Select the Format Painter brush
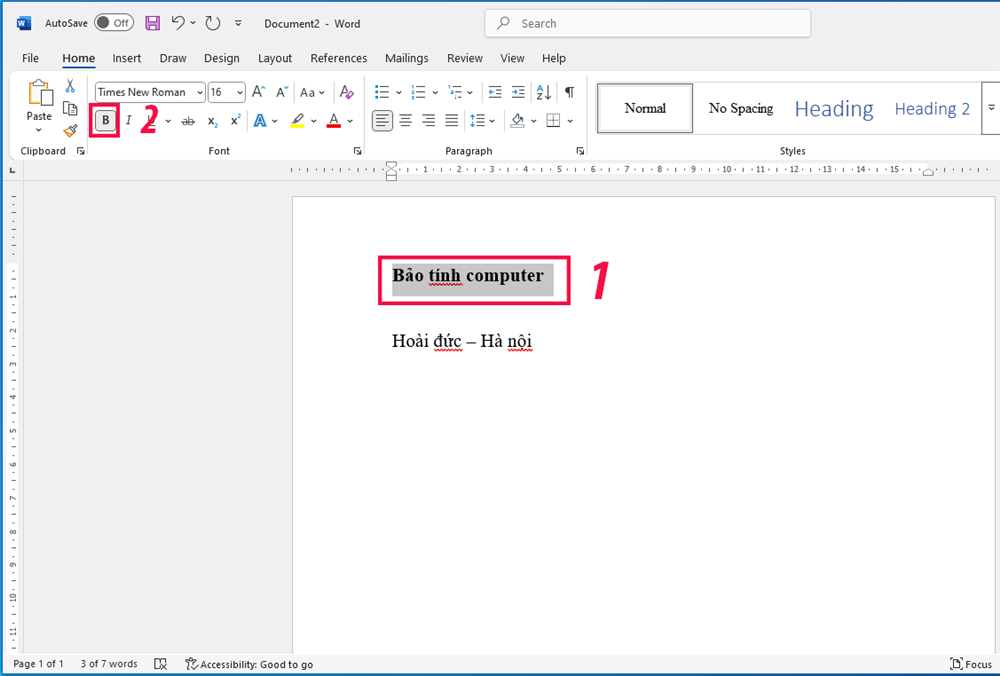This screenshot has width=1000, height=676. (70, 131)
